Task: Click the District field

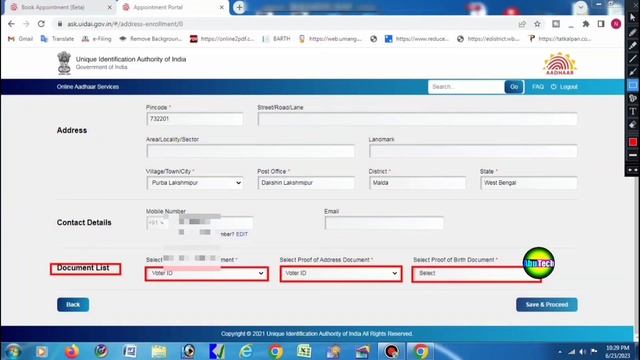Action: [x=417, y=183]
